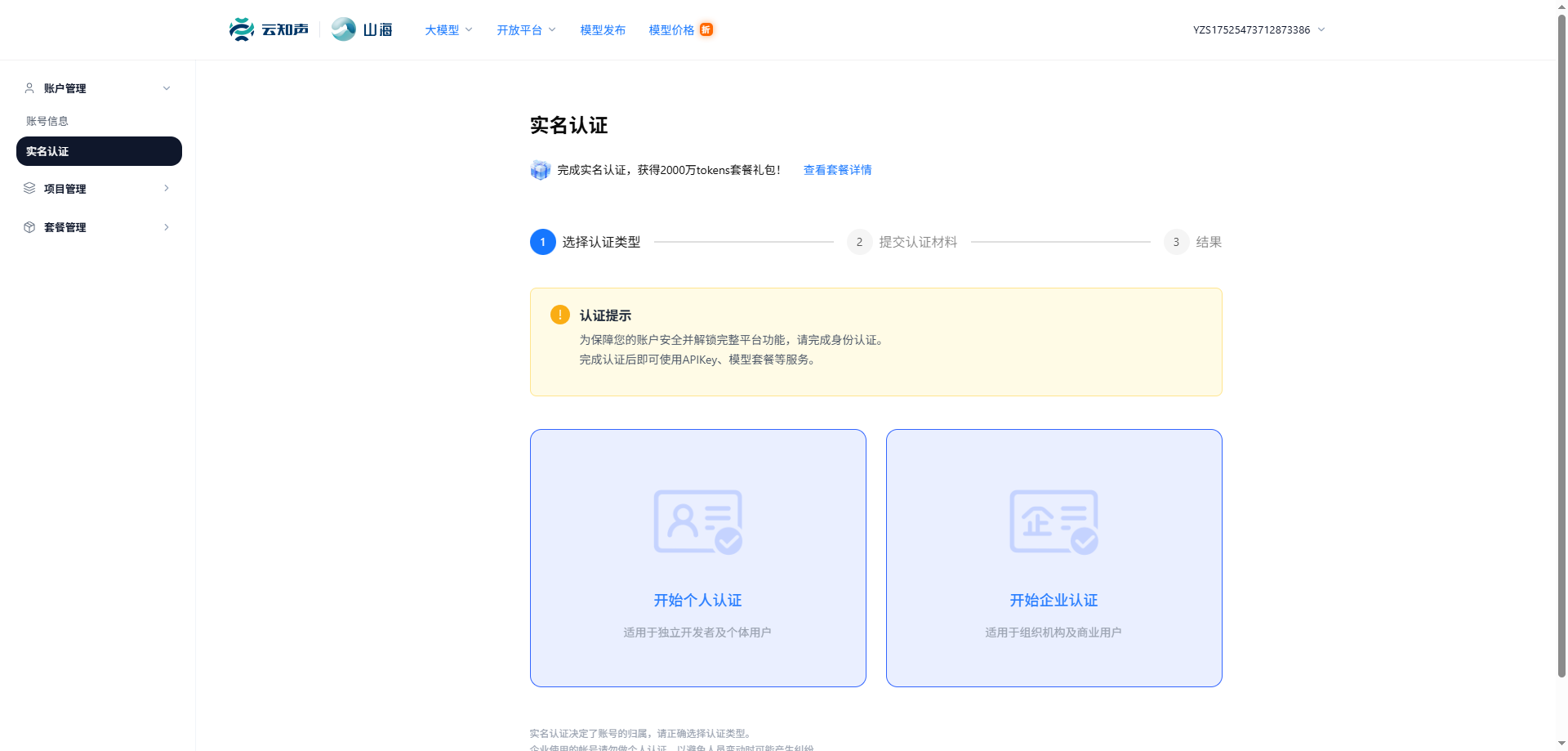Open the 大模型 dropdown menu
This screenshot has width=1568, height=751.
(447, 29)
